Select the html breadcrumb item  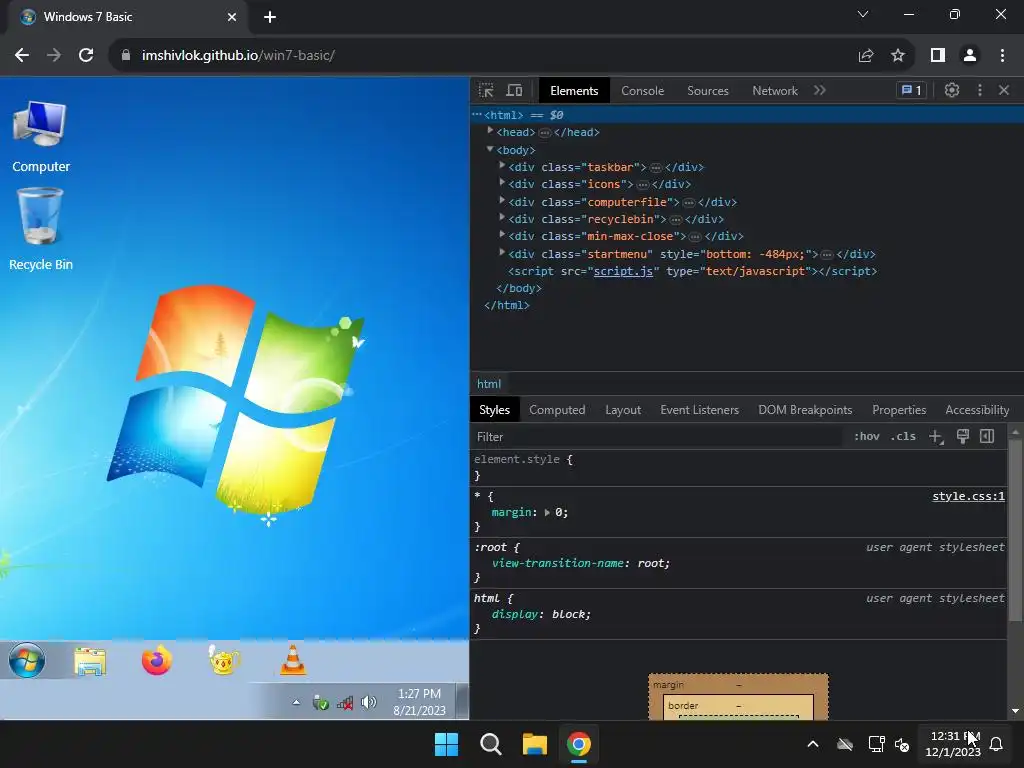(x=488, y=384)
